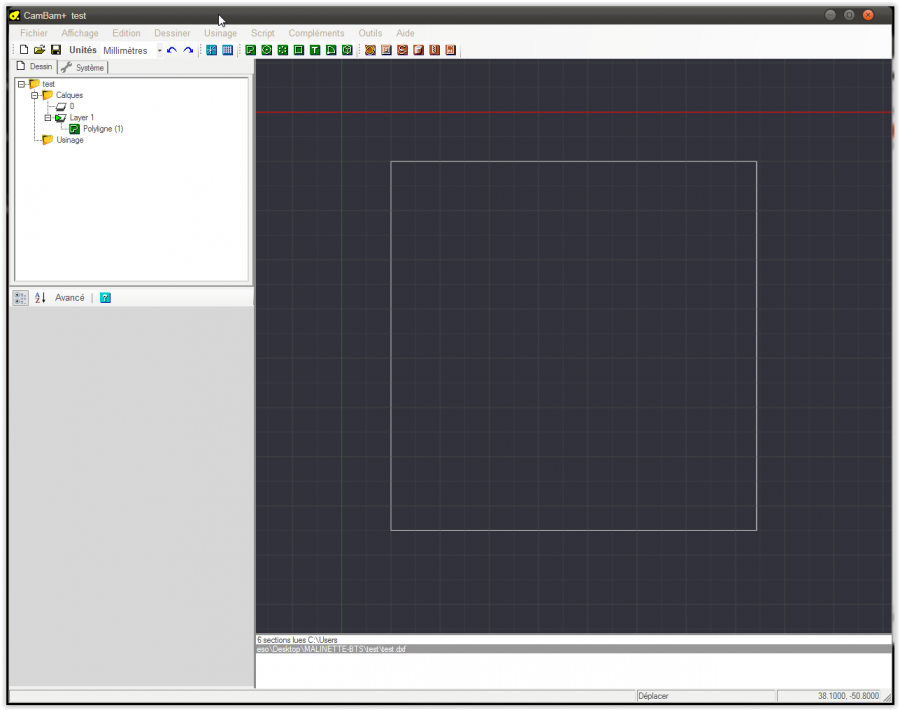Click the sixth green drawing tool icon after Text
This screenshot has width=900, height=710.
331,50
